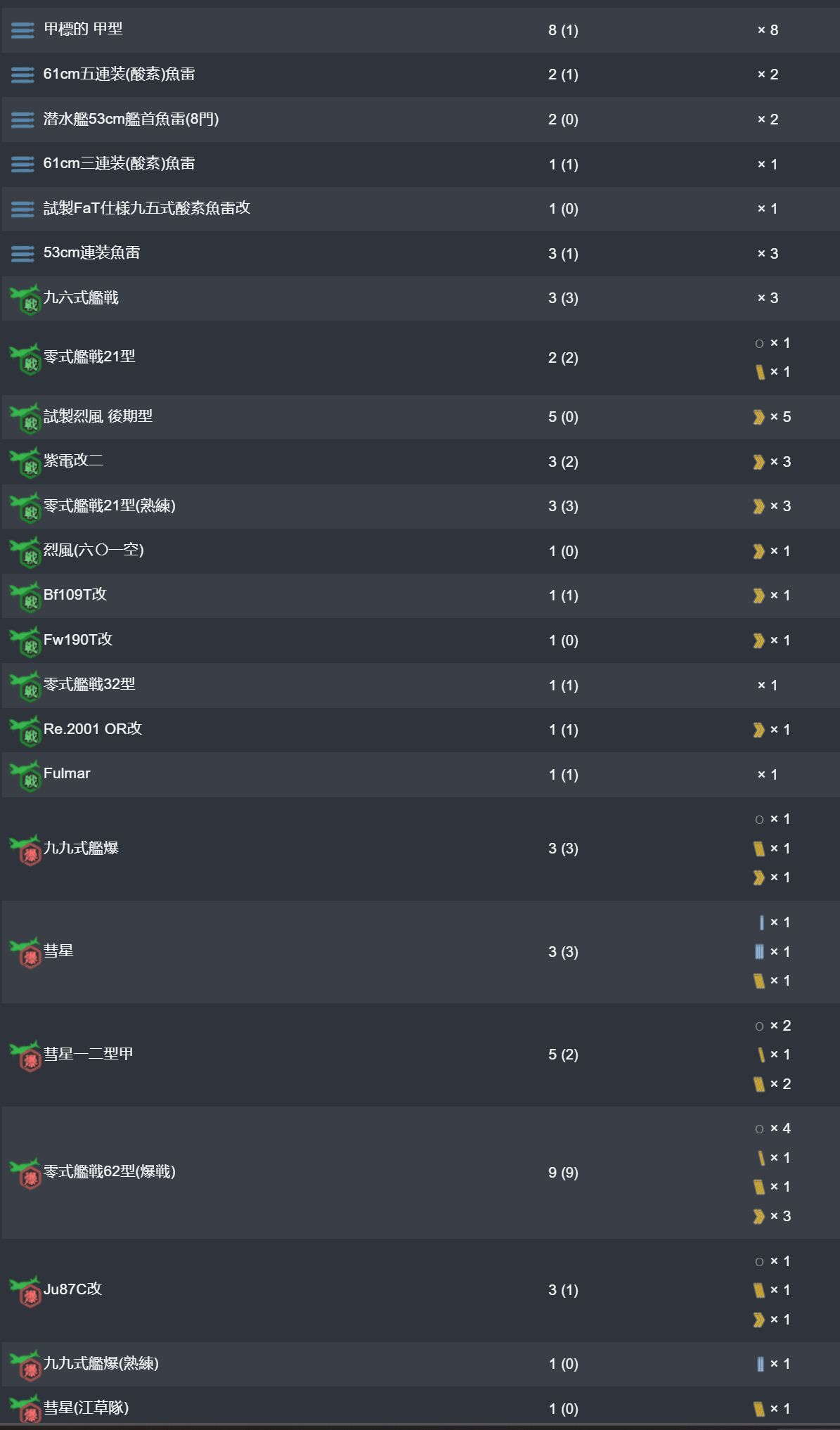
Task: Click the torpedo icon next to 53cm連装魚雷
Action: pyautogui.click(x=22, y=254)
